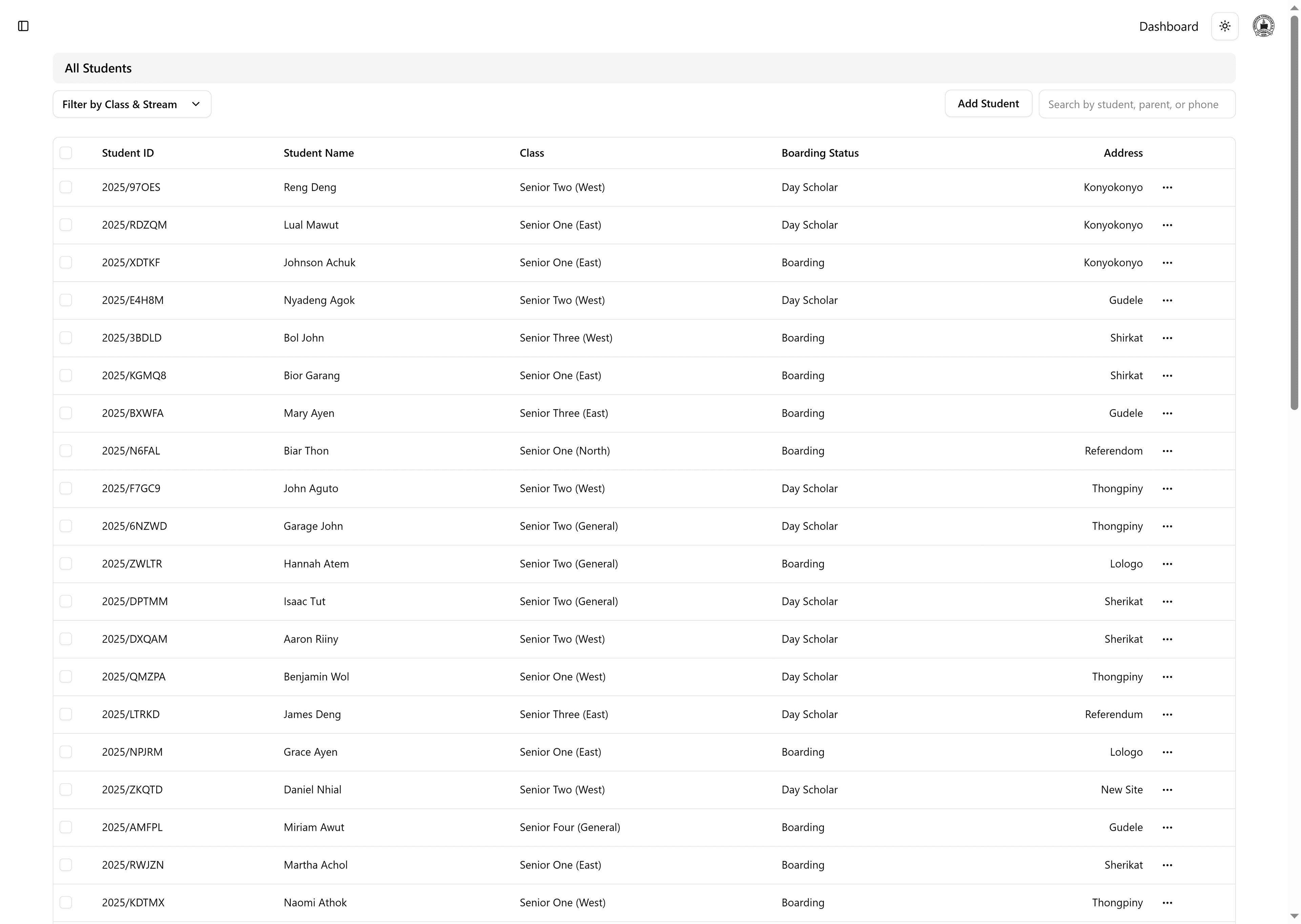Sort by the Student Name column header
This screenshot has width=1301, height=924.
319,153
